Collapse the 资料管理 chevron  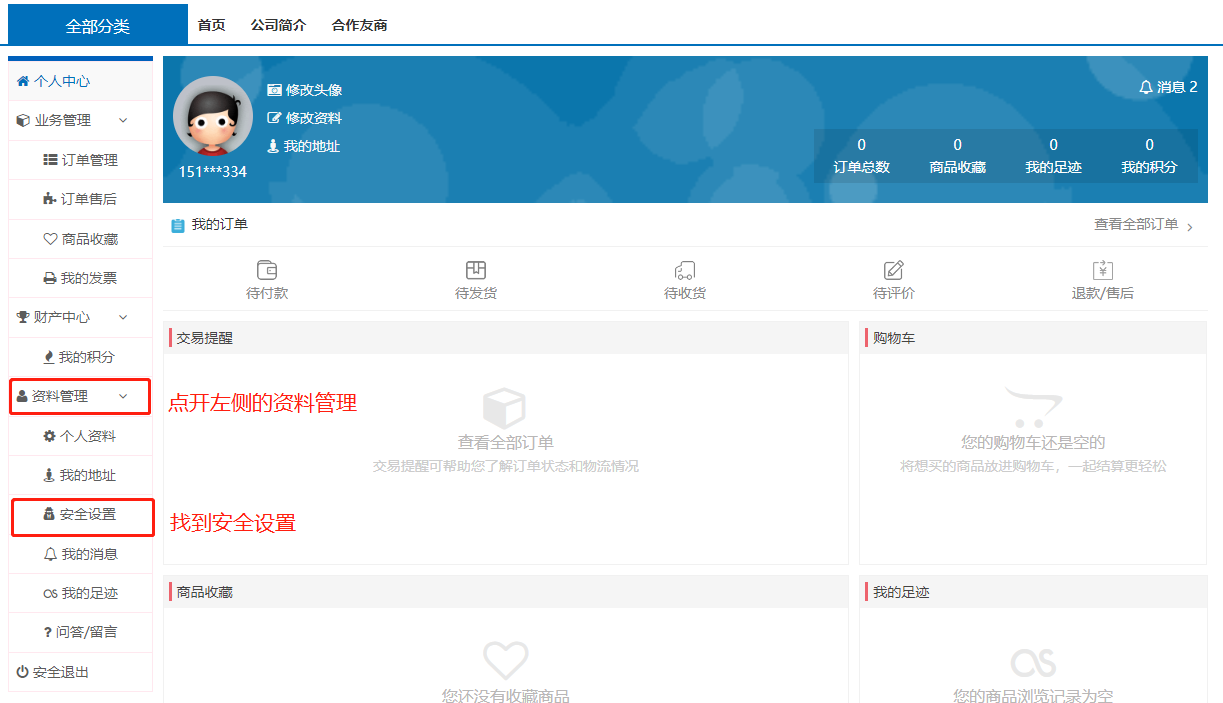123,397
